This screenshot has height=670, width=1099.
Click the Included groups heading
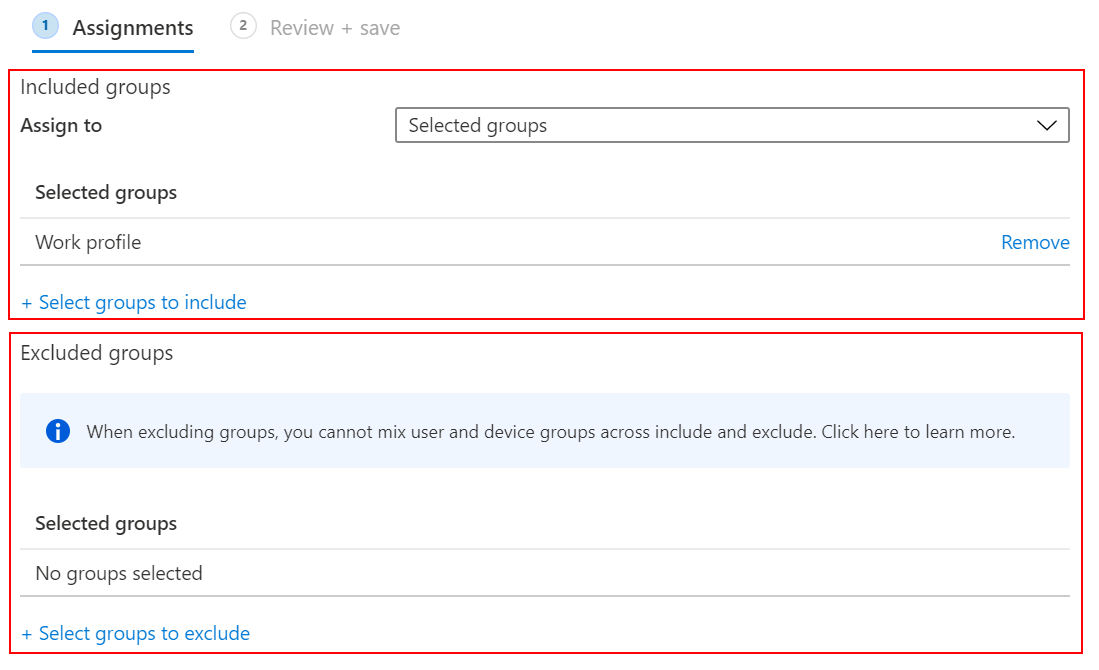click(x=95, y=87)
